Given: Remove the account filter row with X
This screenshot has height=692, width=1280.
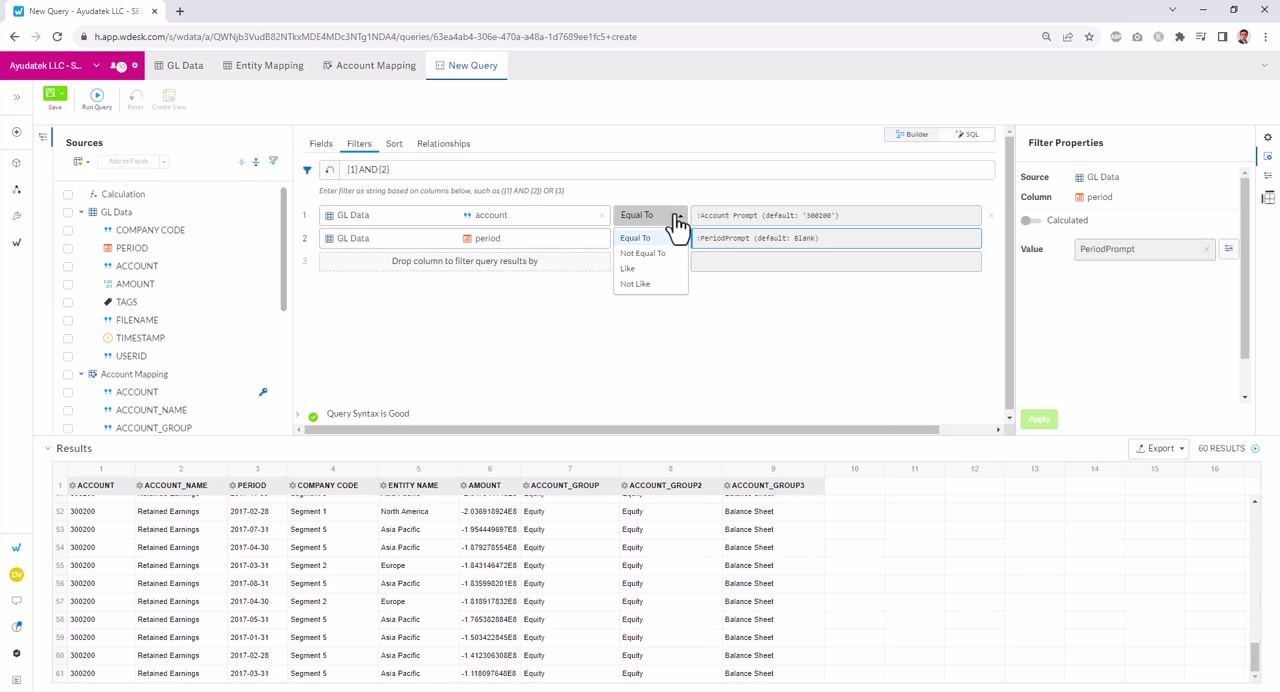Looking at the screenshot, I should point(991,215).
